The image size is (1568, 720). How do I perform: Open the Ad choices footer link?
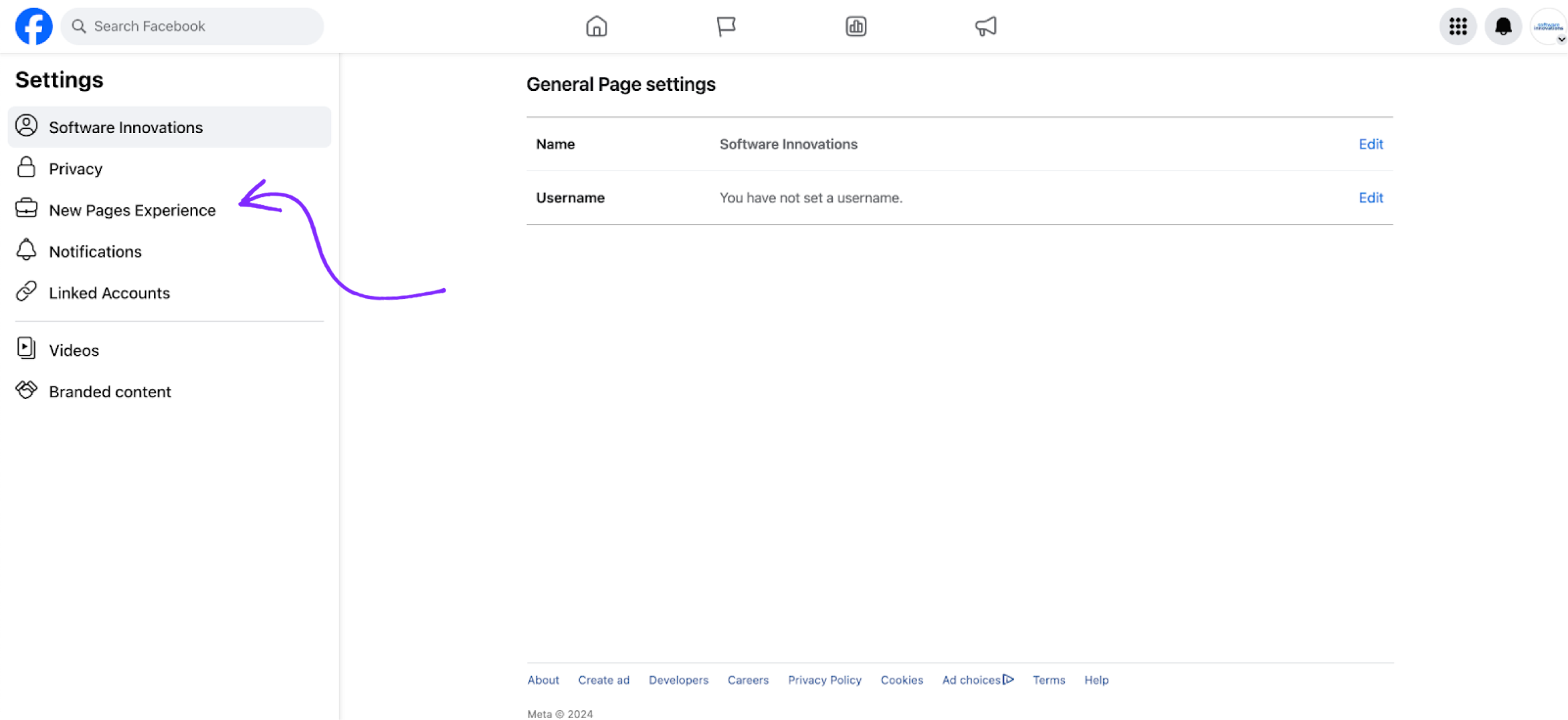point(977,680)
